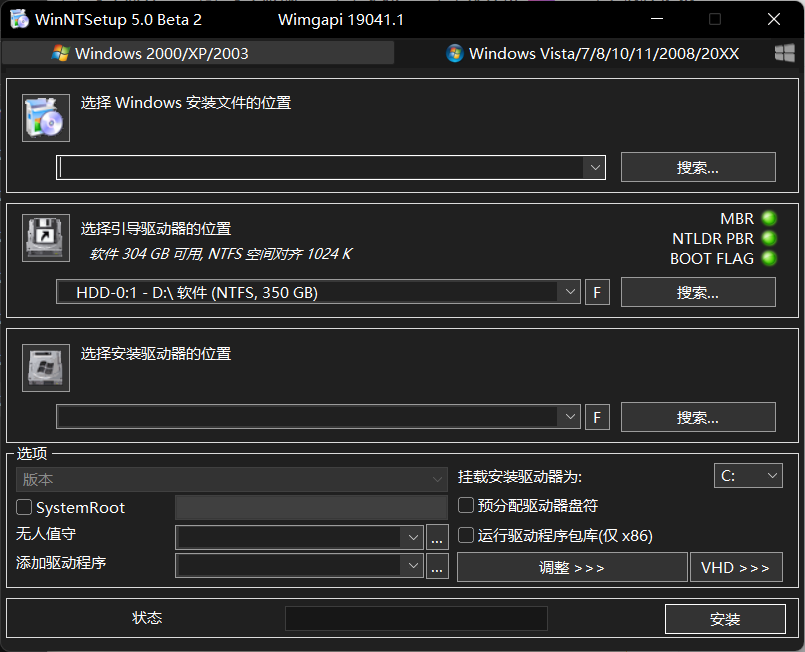Open the HDD-0:1 D:\ boot drive dropdown
Image resolution: width=805 pixels, height=652 pixels.
(x=570, y=292)
